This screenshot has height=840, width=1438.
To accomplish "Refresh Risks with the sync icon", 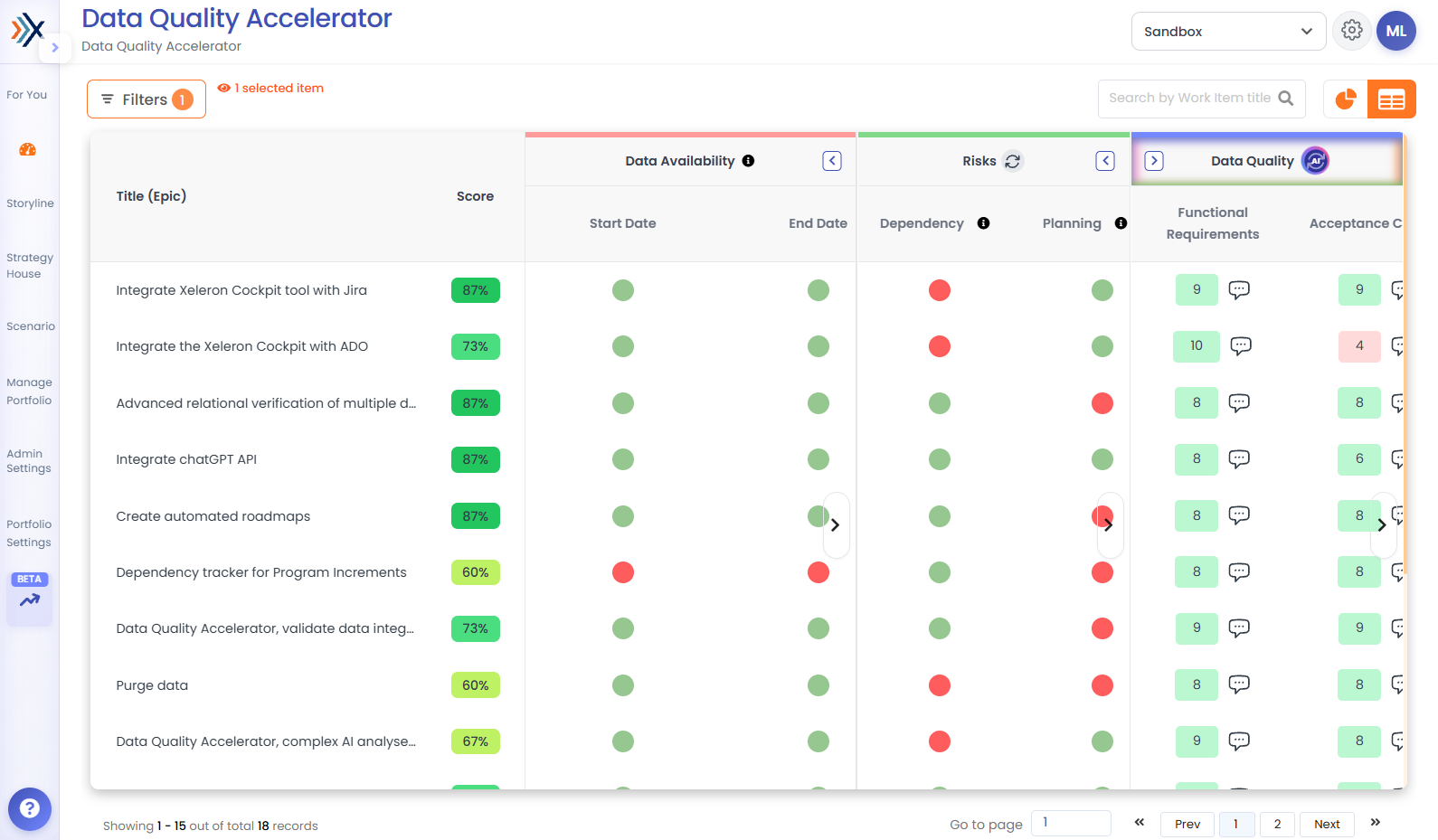I will coord(1013,161).
